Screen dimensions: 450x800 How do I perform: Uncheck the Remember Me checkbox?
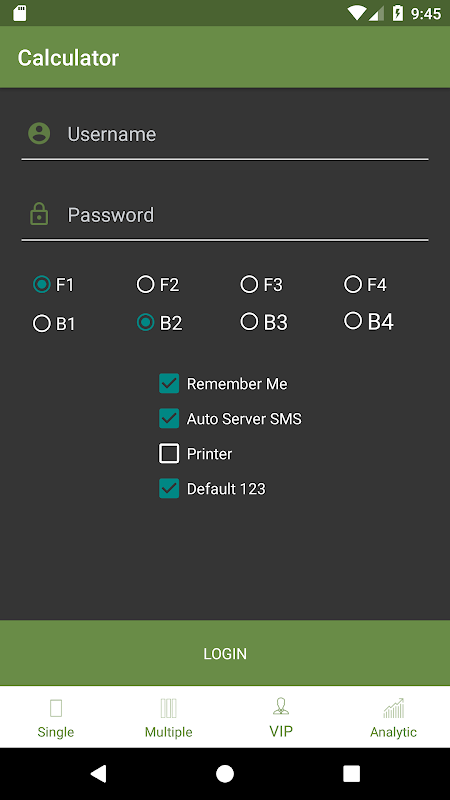[169, 383]
